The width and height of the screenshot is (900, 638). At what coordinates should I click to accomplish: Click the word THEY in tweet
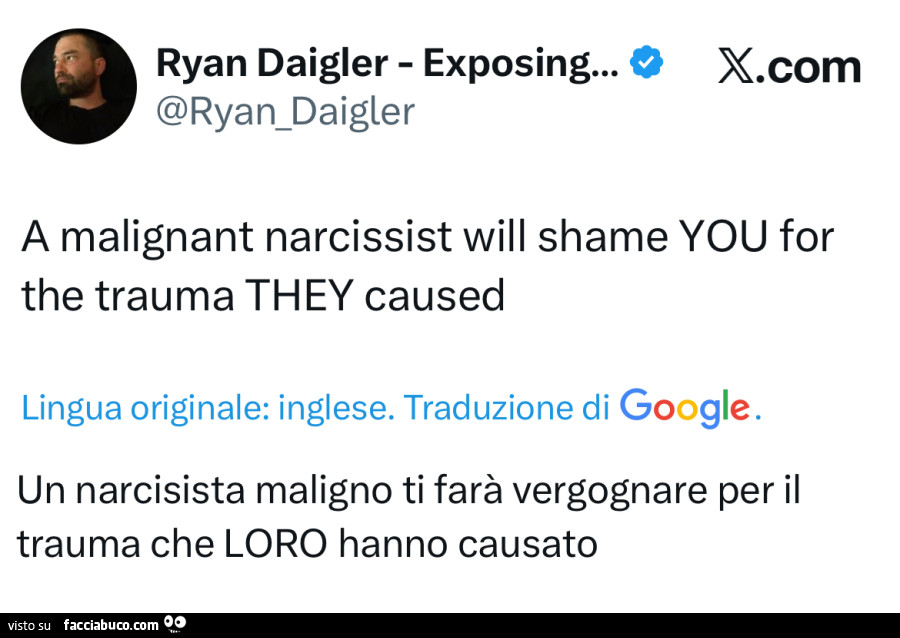(x=298, y=296)
